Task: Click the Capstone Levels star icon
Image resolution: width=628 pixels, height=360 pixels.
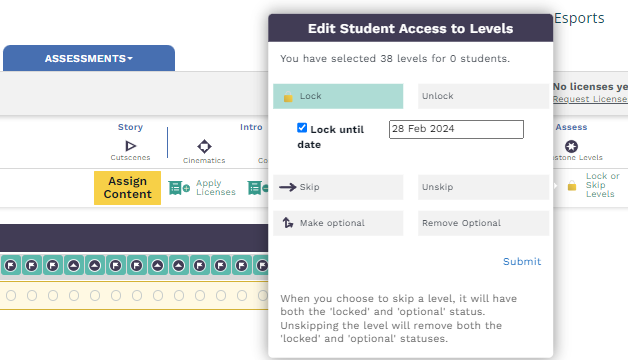Action: point(571,146)
